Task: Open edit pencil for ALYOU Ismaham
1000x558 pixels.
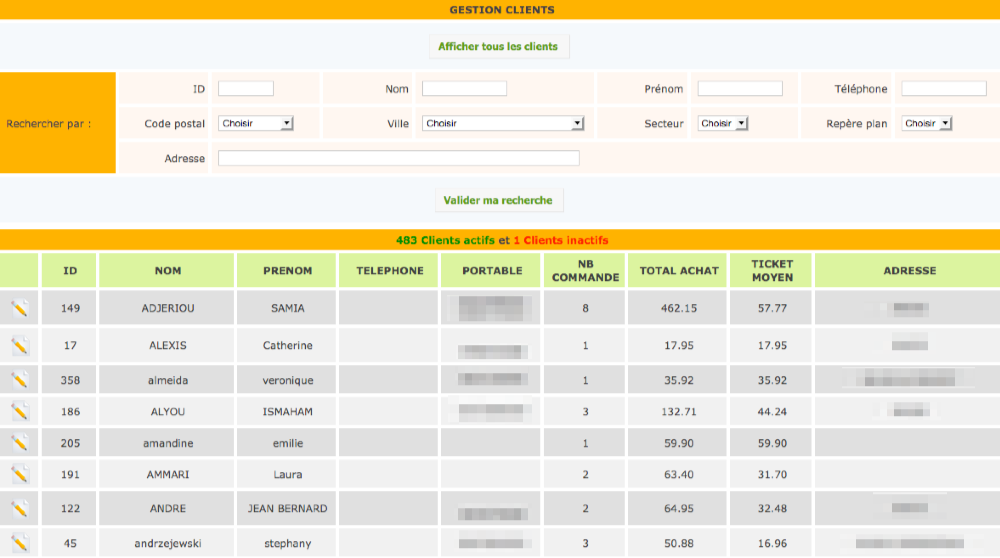Action: [20, 412]
